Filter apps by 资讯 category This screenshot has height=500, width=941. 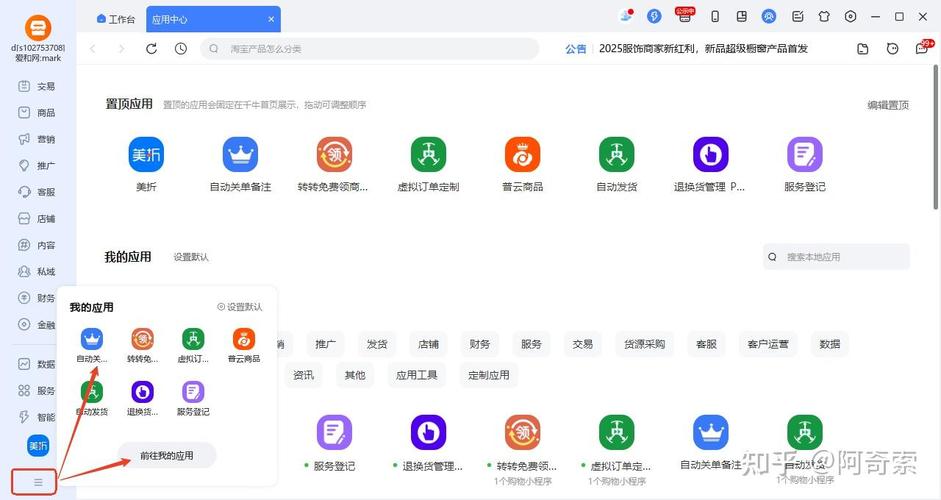coord(303,375)
